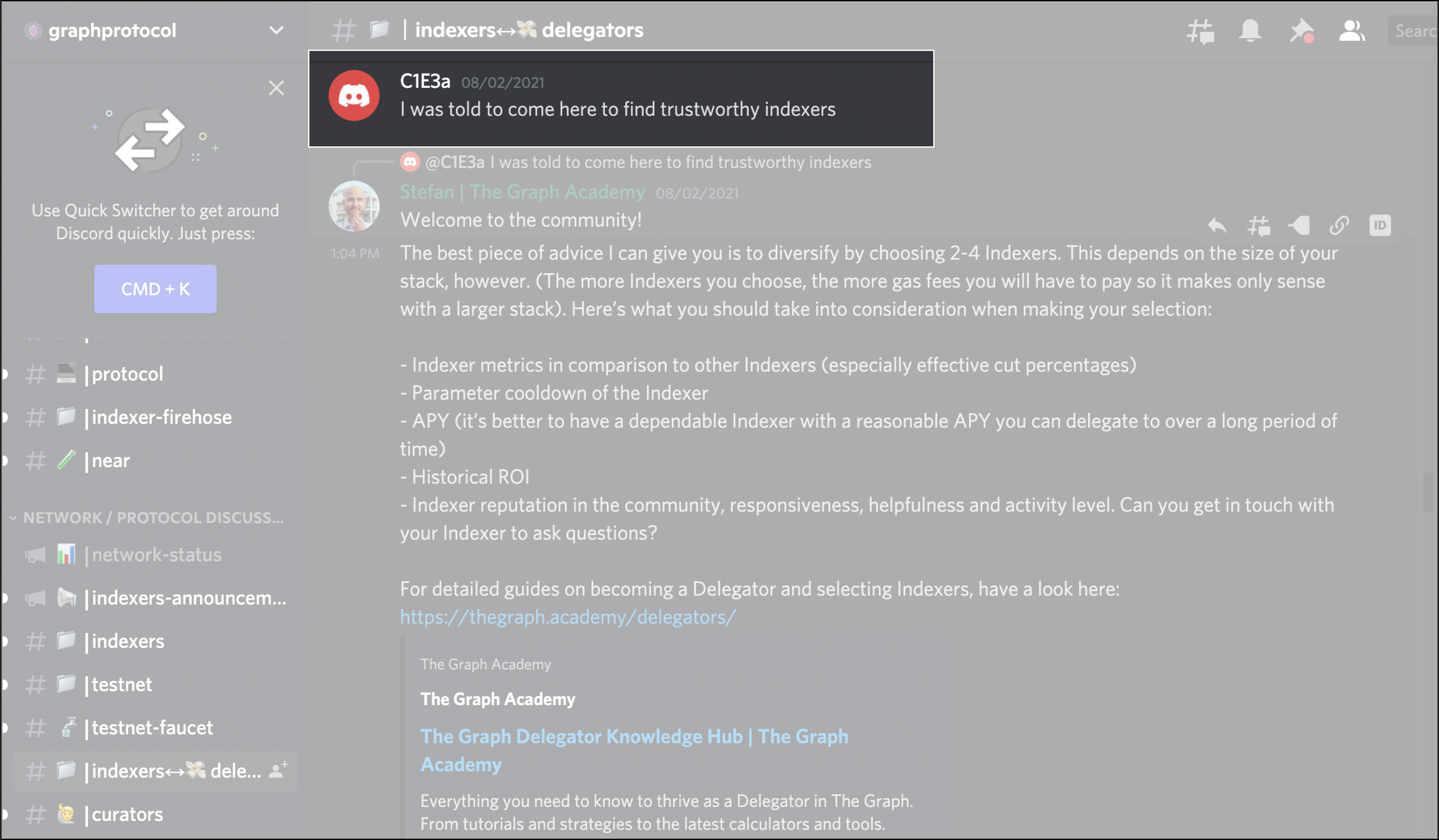Open the Threads icon in channel header
1439x840 pixels.
click(x=1200, y=31)
